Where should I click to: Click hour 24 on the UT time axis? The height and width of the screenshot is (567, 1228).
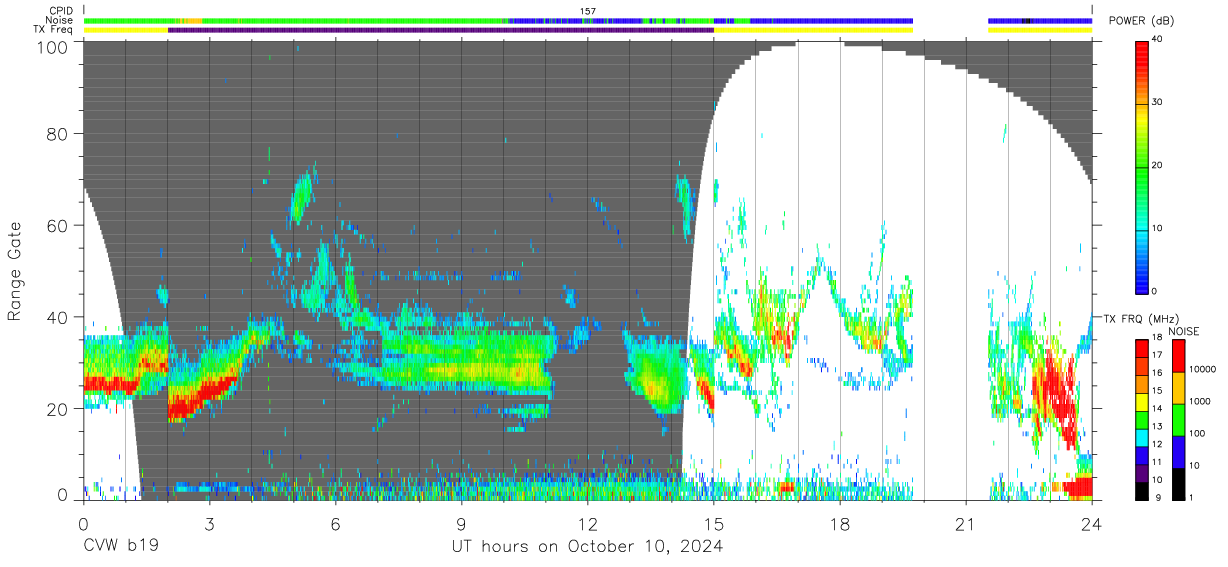tap(1092, 524)
